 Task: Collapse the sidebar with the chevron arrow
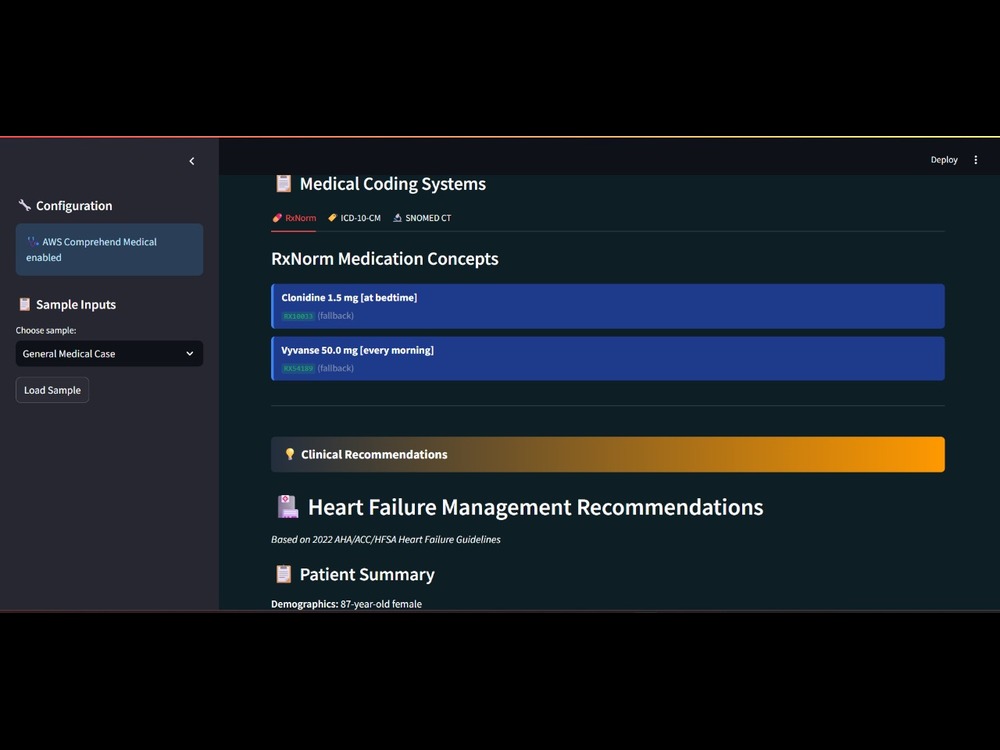point(191,161)
